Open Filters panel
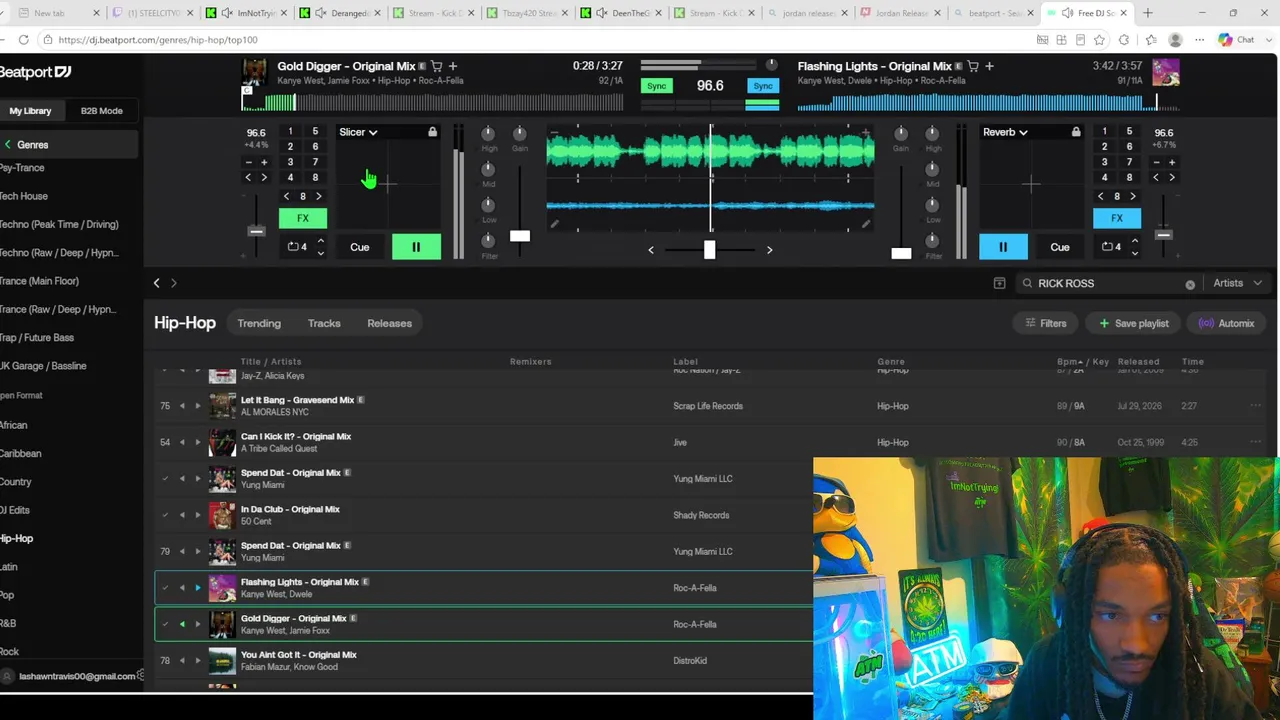1280x720 pixels. coord(1045,323)
